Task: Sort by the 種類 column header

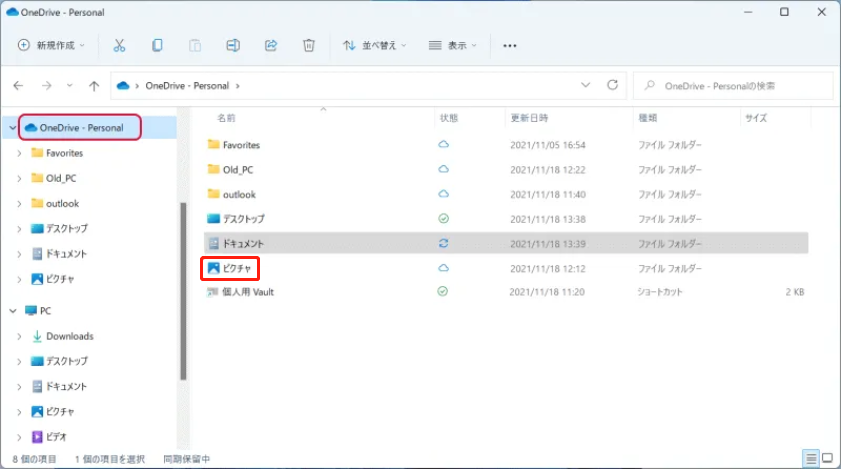Action: pos(648,118)
